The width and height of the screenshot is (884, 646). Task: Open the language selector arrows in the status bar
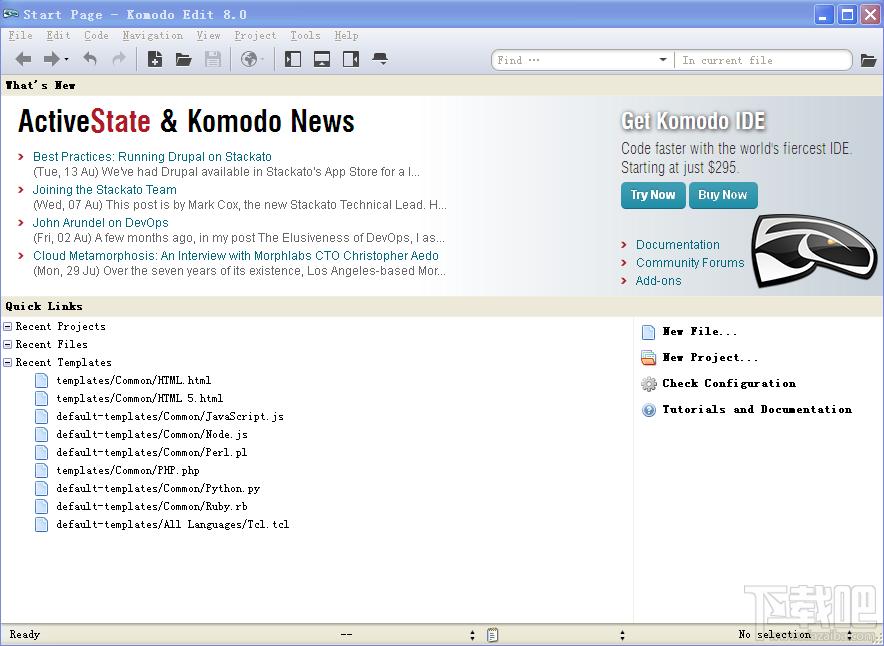pos(622,635)
